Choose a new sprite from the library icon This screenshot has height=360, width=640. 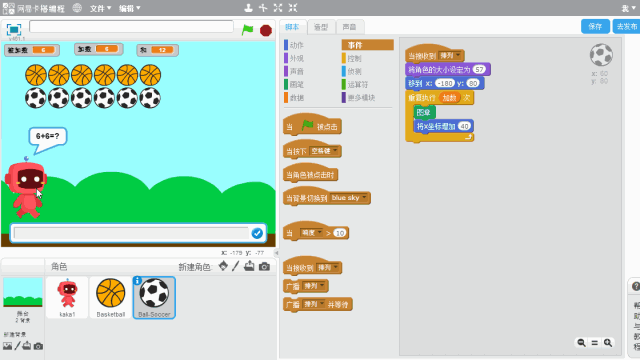tap(223, 266)
